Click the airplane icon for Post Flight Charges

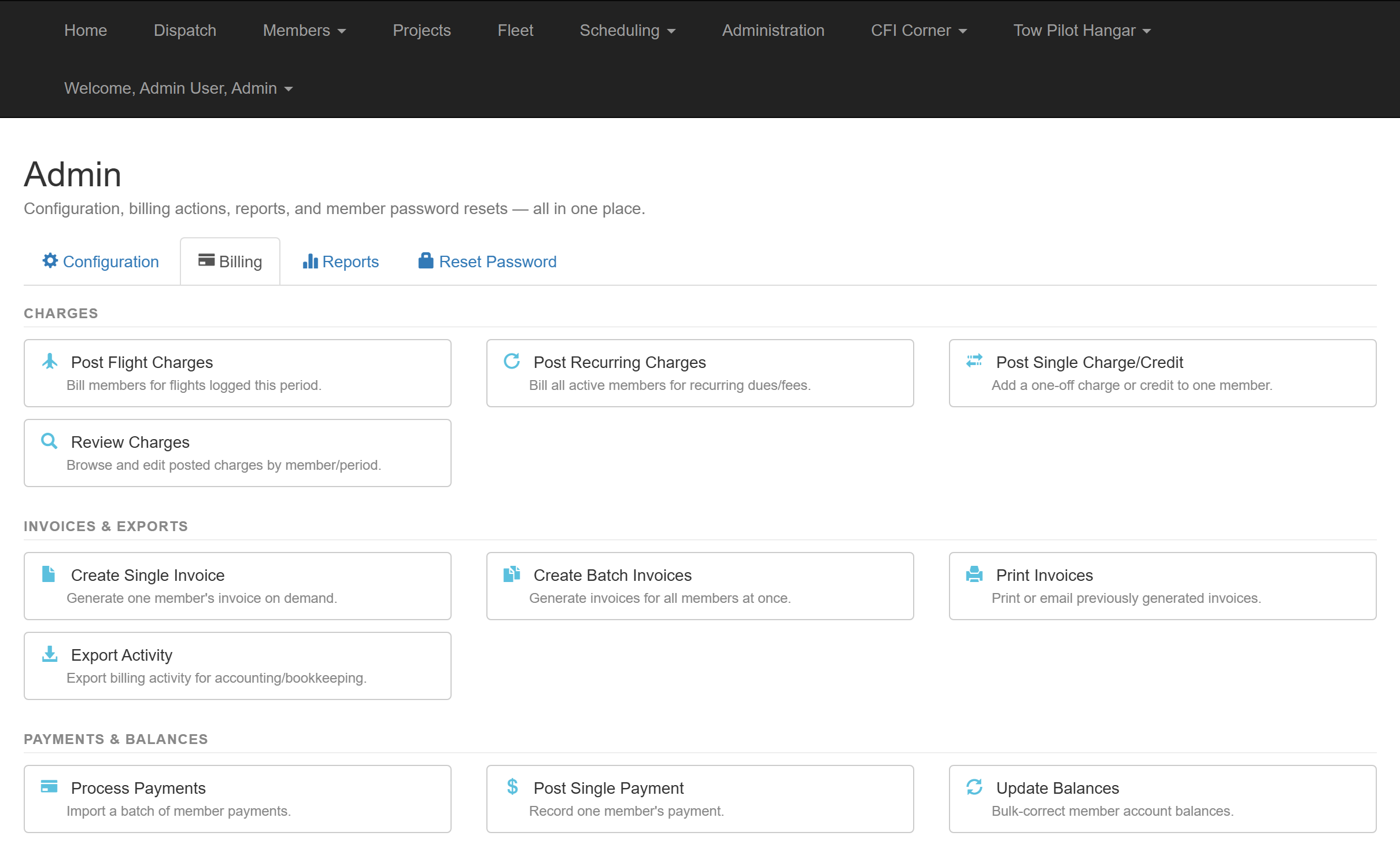tap(50, 361)
